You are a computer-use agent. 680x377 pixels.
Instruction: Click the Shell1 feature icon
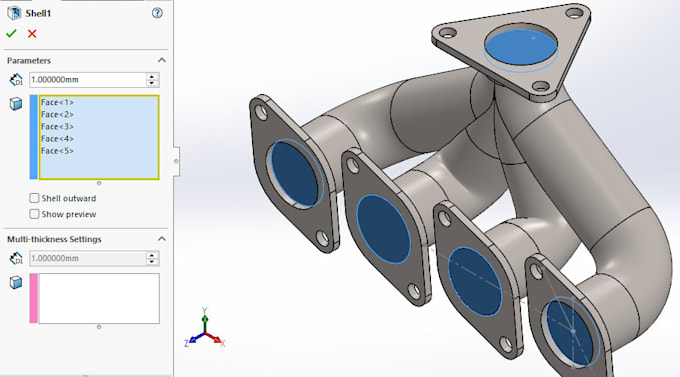point(14,13)
